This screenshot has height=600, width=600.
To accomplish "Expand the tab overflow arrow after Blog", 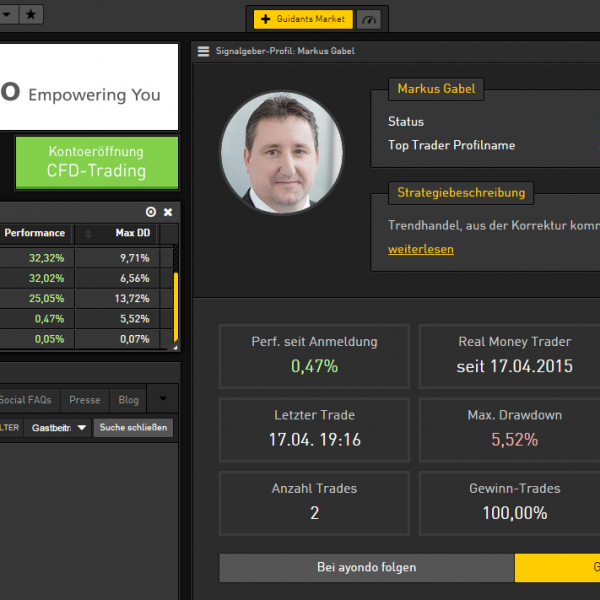I will [164, 399].
